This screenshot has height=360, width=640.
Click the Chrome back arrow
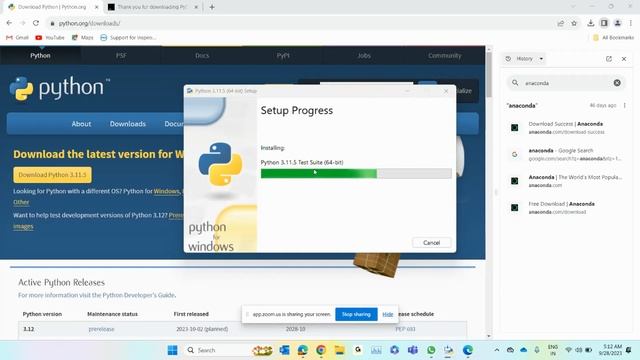click(9, 23)
